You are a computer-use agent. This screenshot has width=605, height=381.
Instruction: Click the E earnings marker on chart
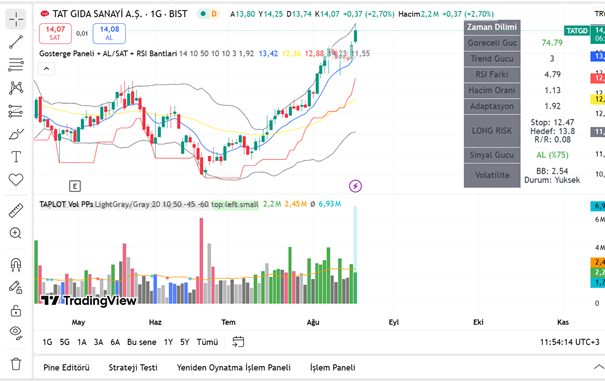[75, 186]
